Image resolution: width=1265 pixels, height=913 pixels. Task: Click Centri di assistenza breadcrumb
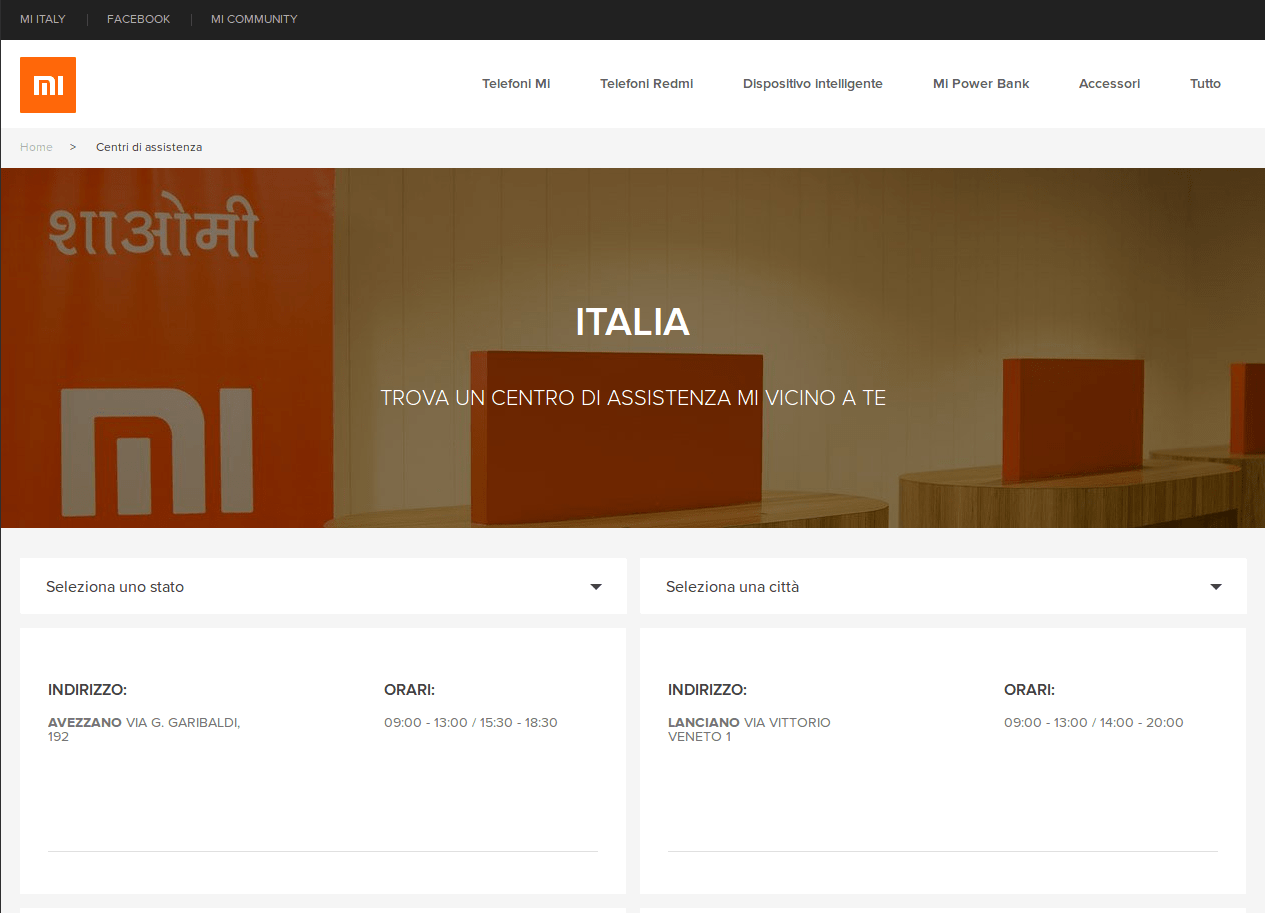coord(149,147)
